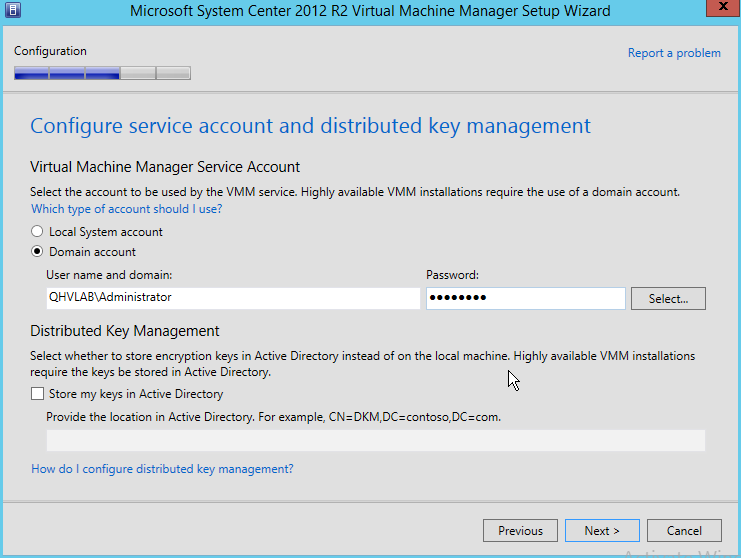Click the Distributed Key Management section heading
This screenshot has height=558, width=741.
125,331
